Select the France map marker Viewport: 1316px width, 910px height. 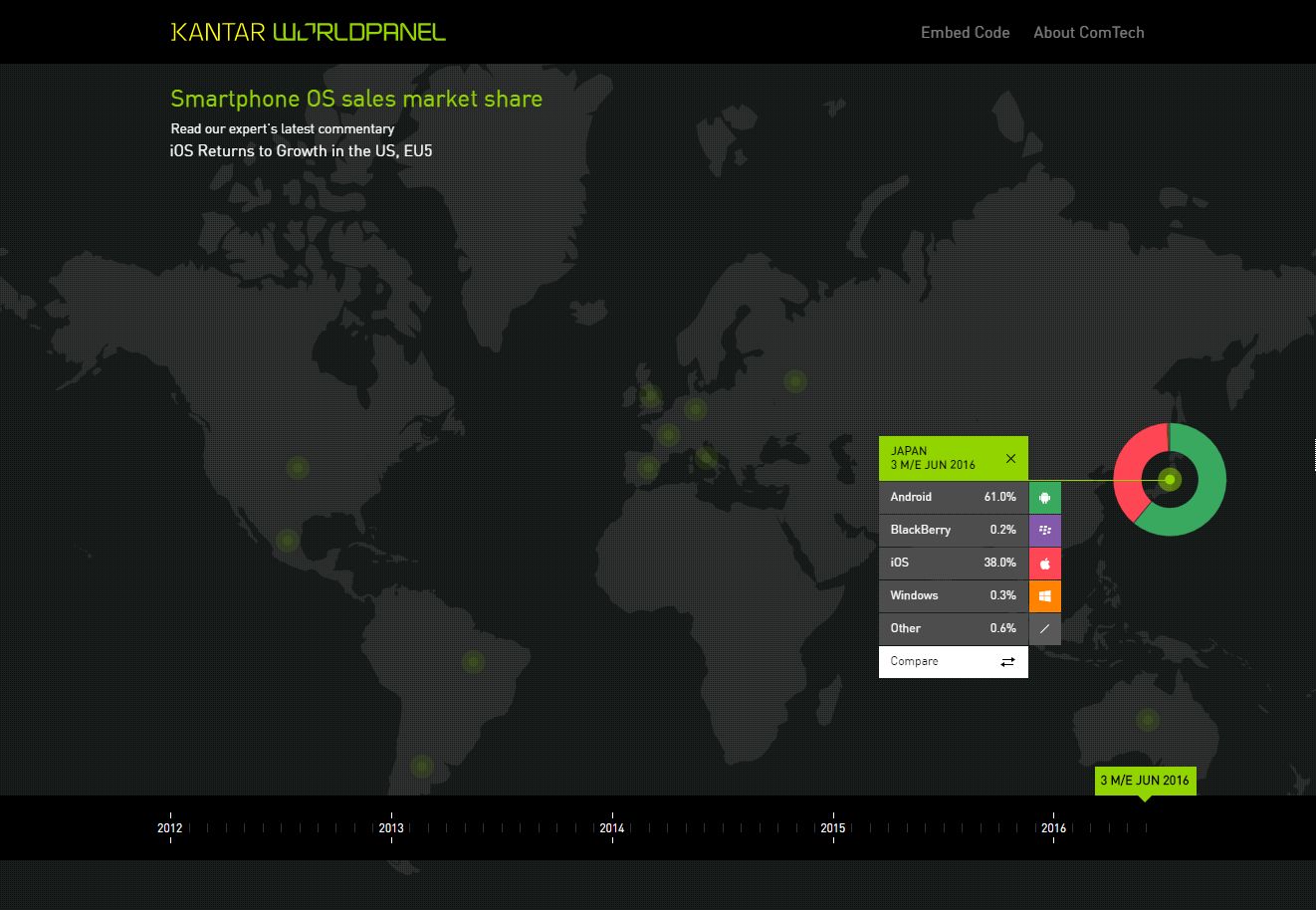[x=668, y=435]
